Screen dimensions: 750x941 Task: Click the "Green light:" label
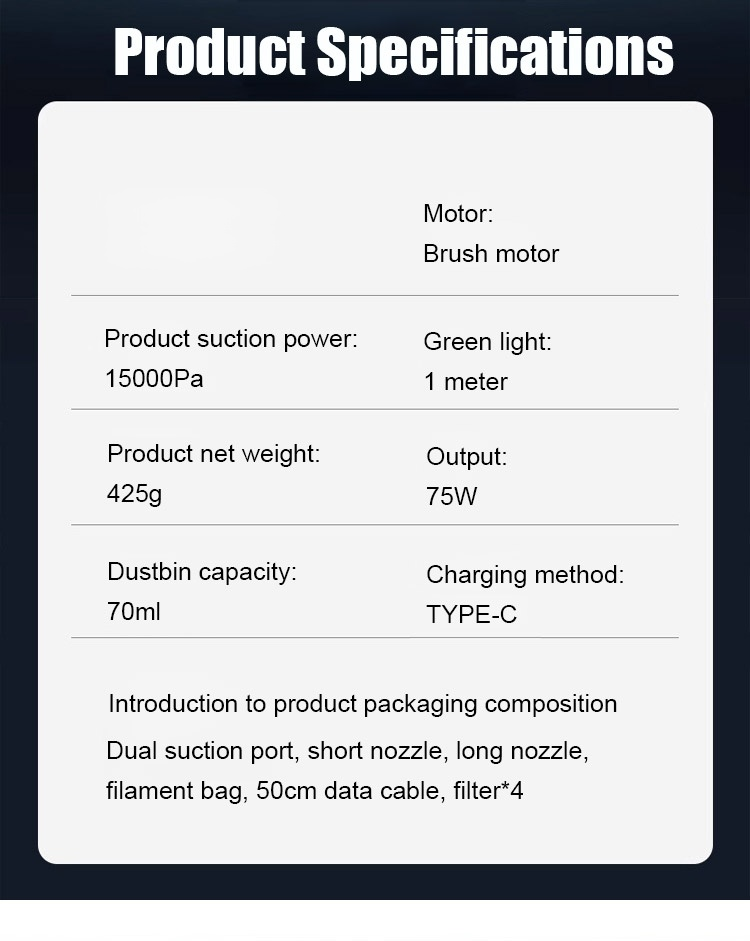487,342
